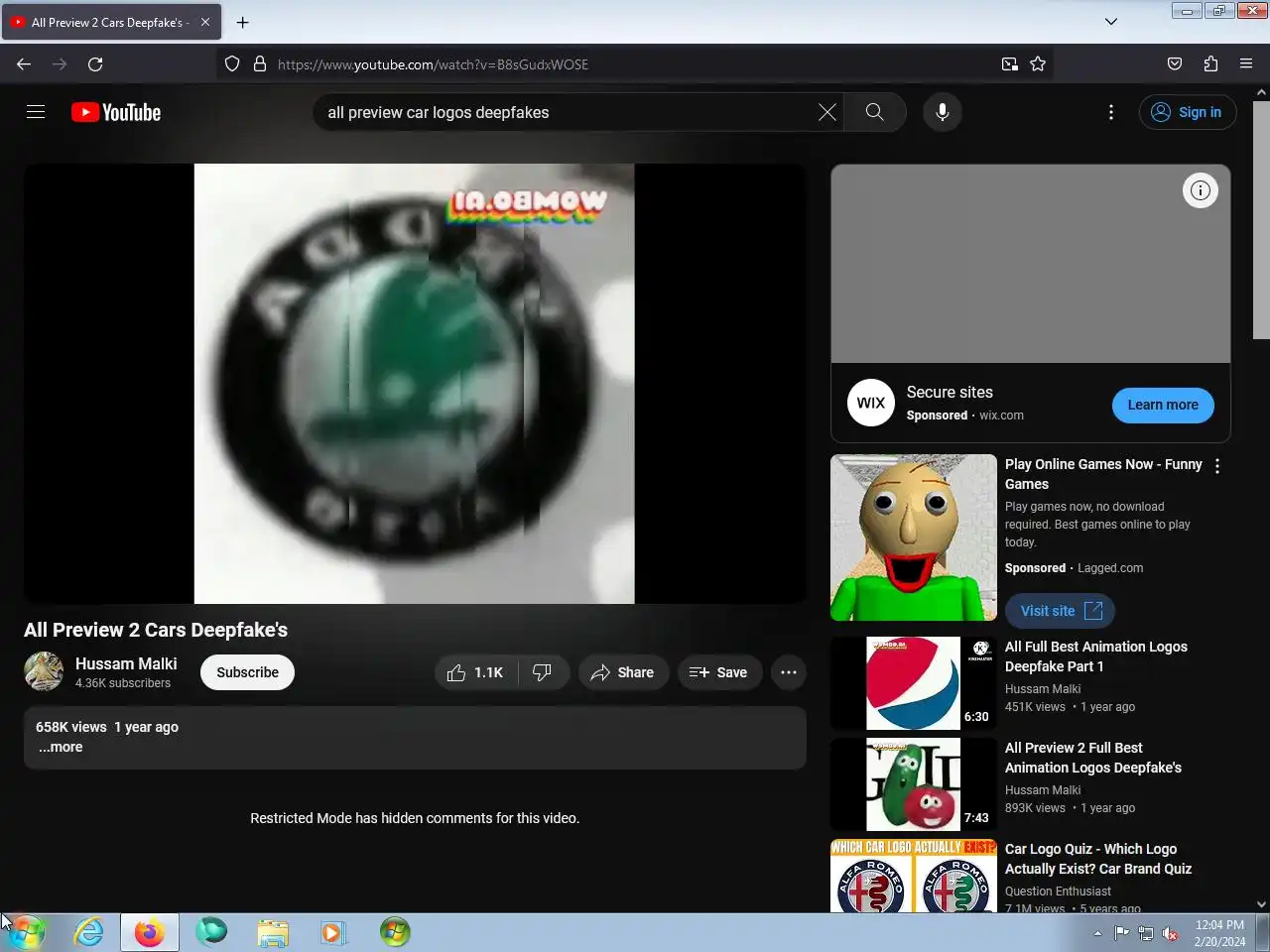Open Firefox extensions puzzle icon
This screenshot has height=952, width=1270.
point(1210,64)
